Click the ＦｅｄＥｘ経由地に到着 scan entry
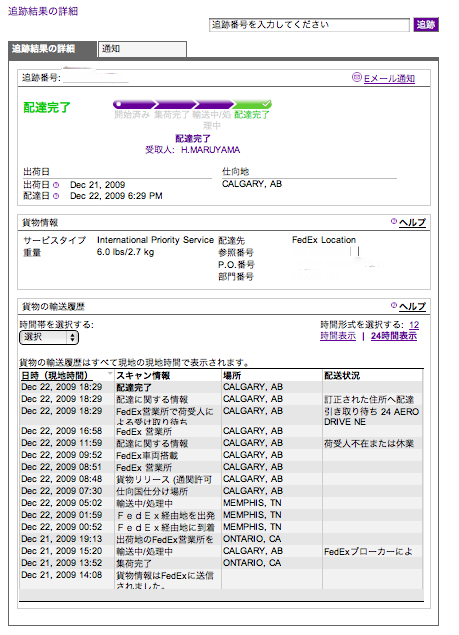 pos(166,527)
